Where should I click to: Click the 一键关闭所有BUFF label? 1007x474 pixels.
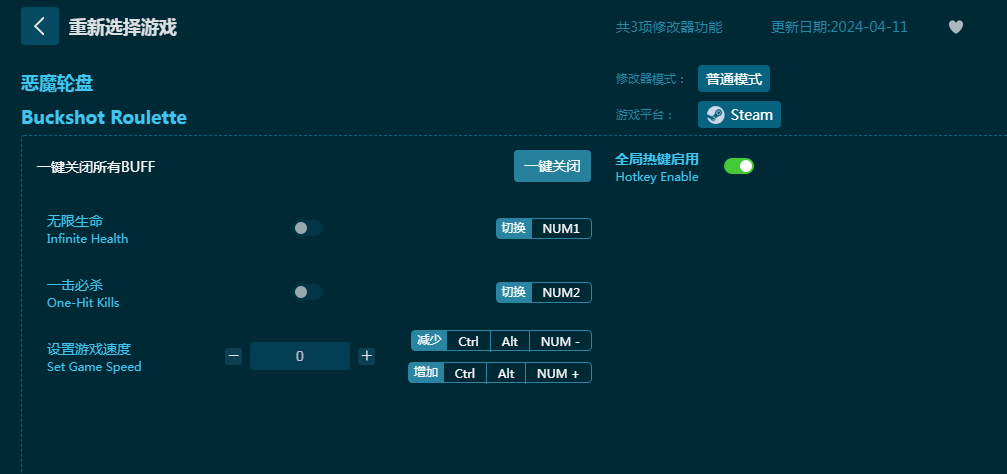96,167
